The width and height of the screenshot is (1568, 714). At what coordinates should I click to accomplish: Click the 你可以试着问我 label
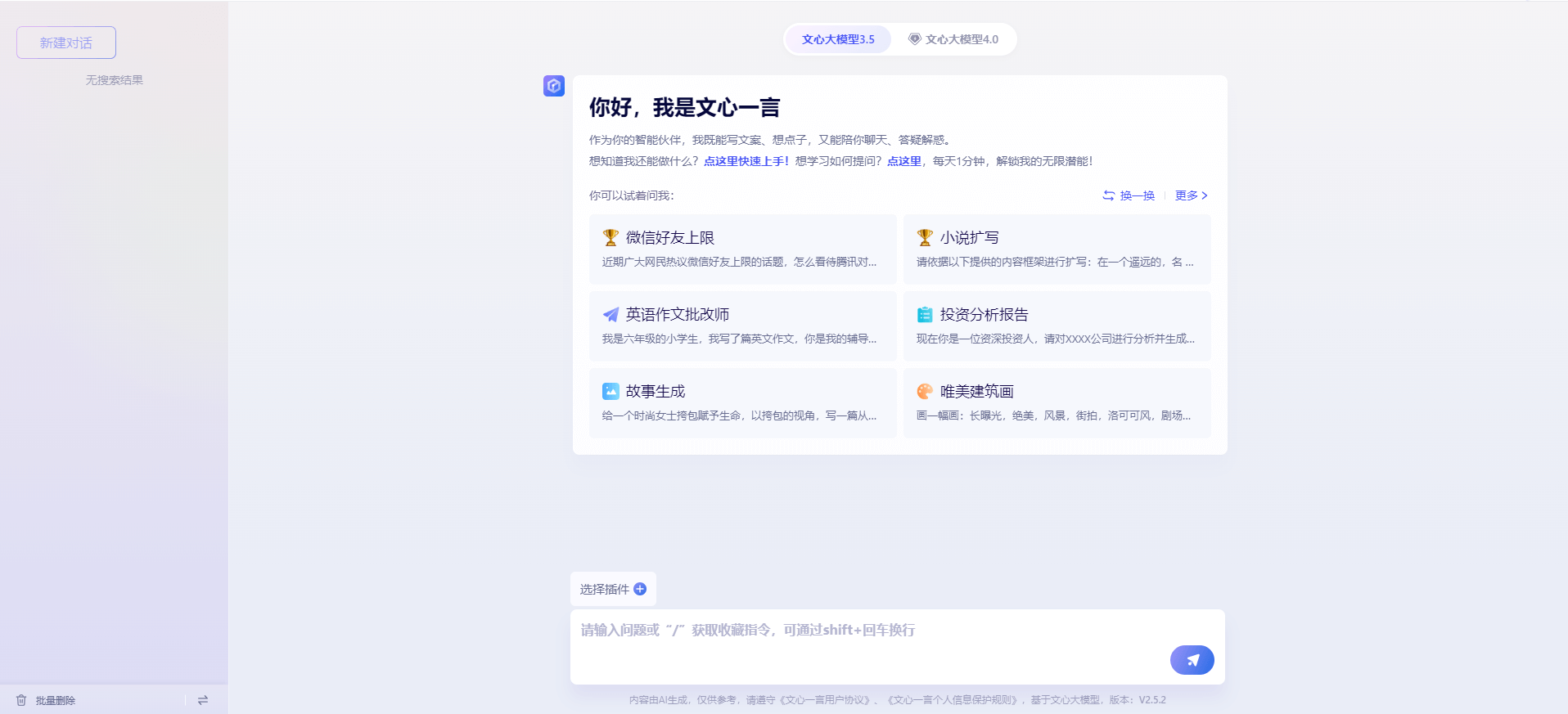click(632, 195)
